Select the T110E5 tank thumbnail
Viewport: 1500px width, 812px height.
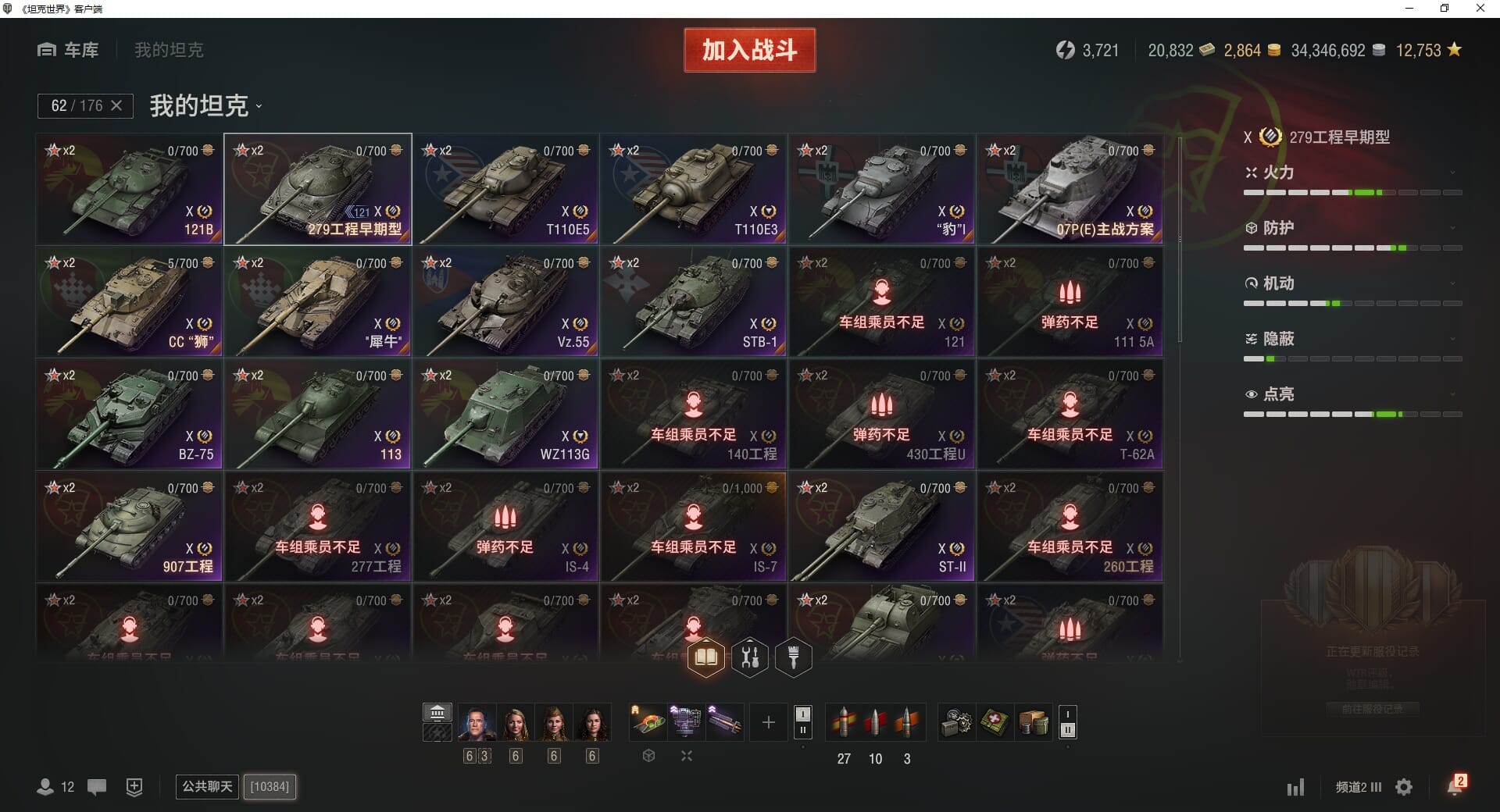[506, 190]
